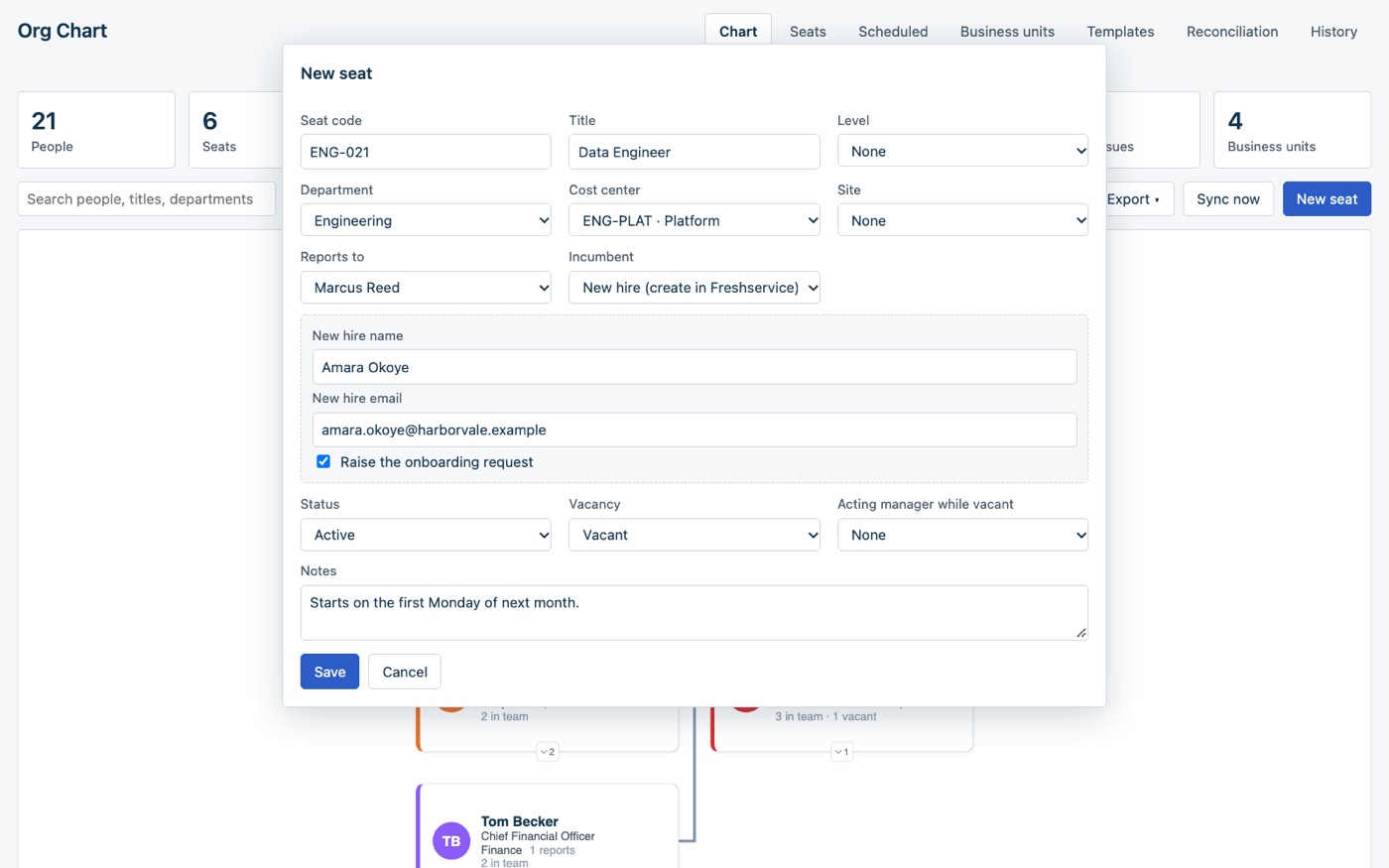
Task: Open the Level dropdown
Action: coord(962,151)
